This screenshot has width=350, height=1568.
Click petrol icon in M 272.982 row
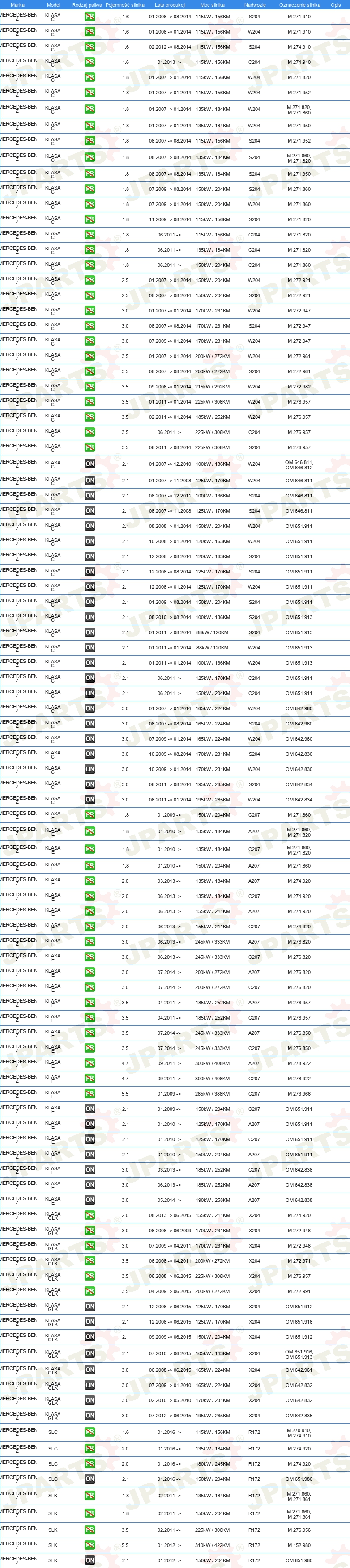pyautogui.click(x=90, y=387)
